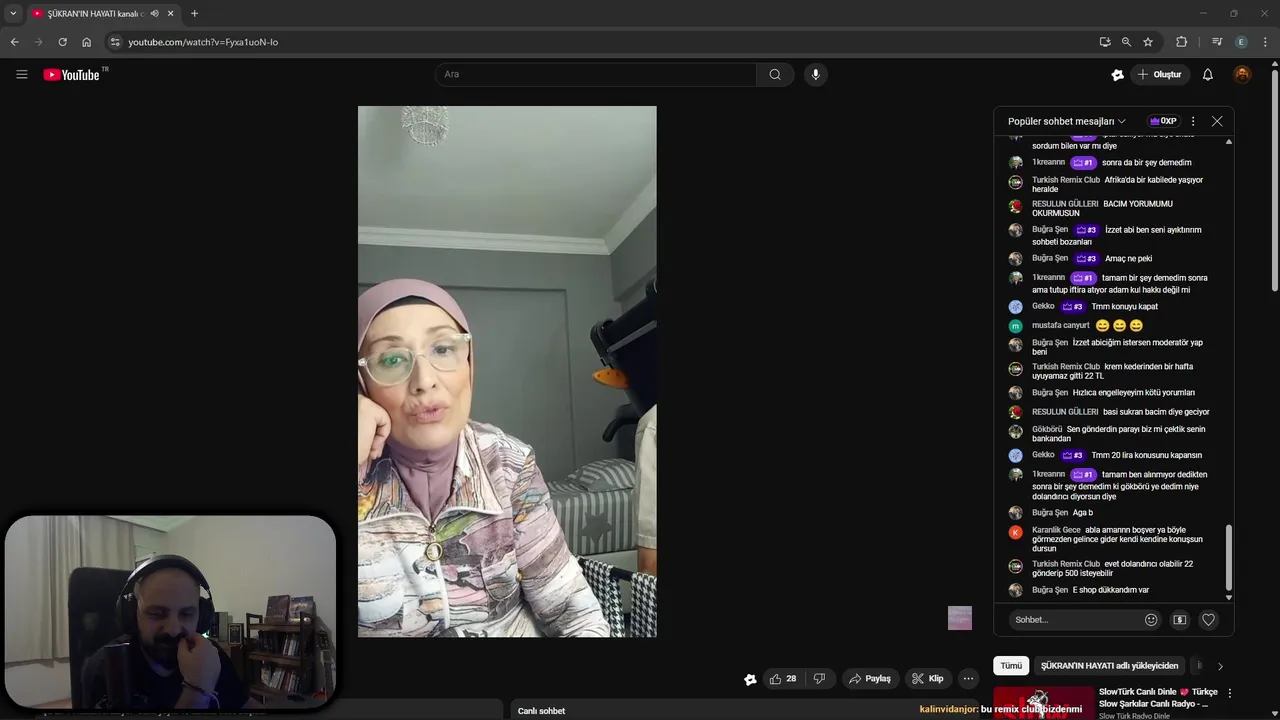The image size is (1280, 720).
Task: Open Chrome three-dot menu
Action: (1266, 42)
